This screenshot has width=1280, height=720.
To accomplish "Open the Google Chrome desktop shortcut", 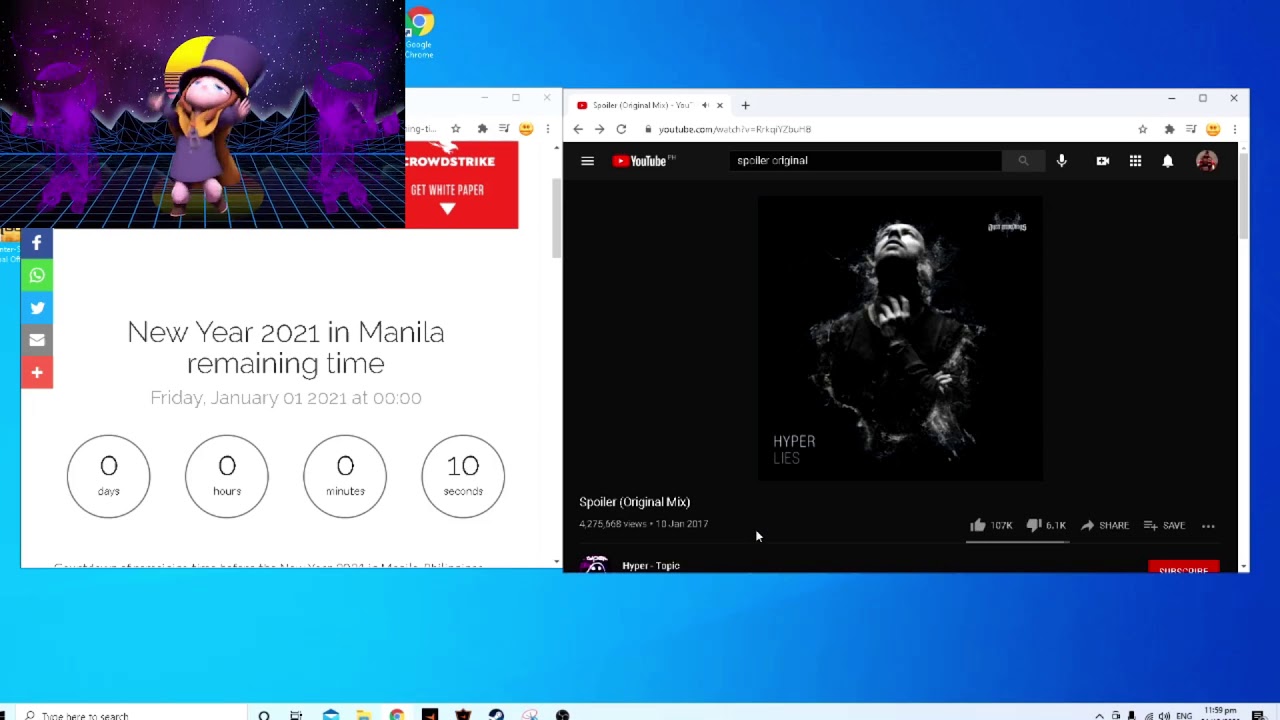I will click(420, 33).
